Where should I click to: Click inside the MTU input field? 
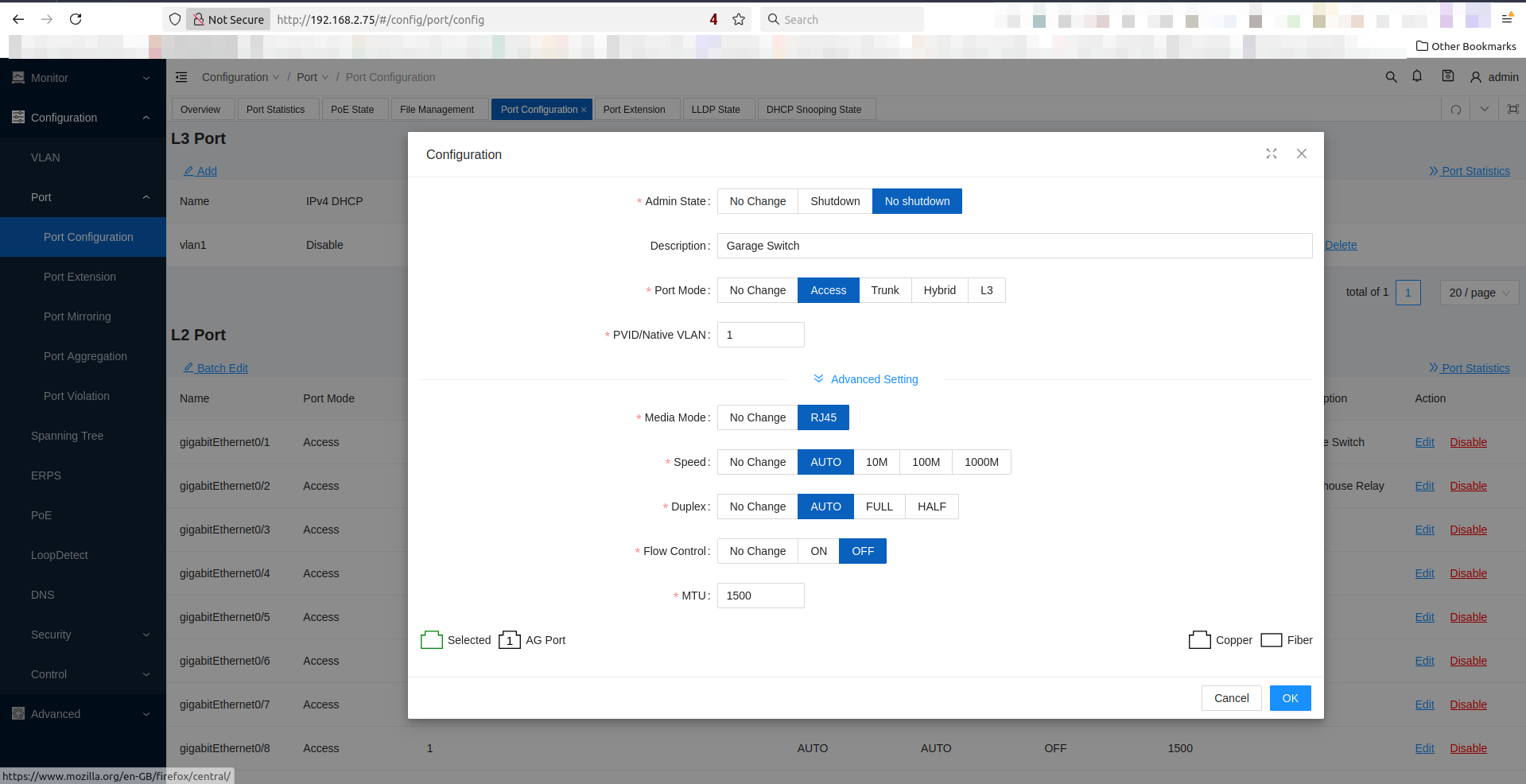[x=760, y=595]
